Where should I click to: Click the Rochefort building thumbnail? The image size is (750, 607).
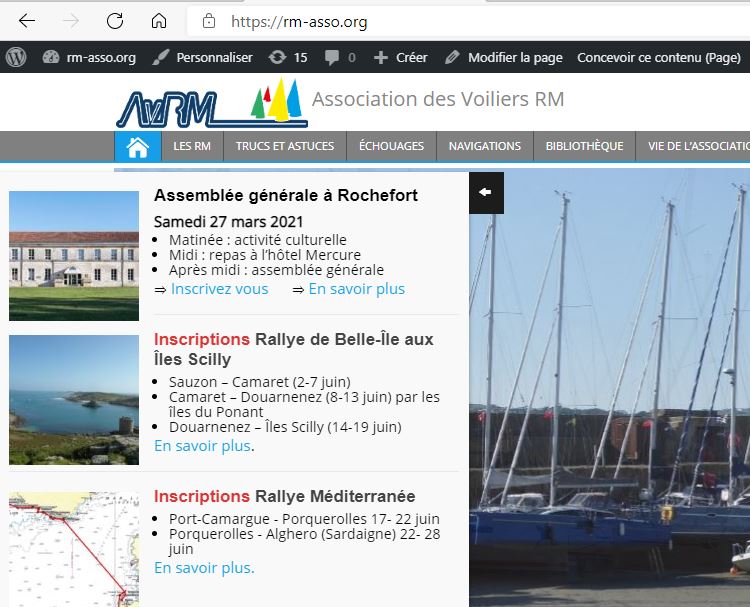pos(74,256)
